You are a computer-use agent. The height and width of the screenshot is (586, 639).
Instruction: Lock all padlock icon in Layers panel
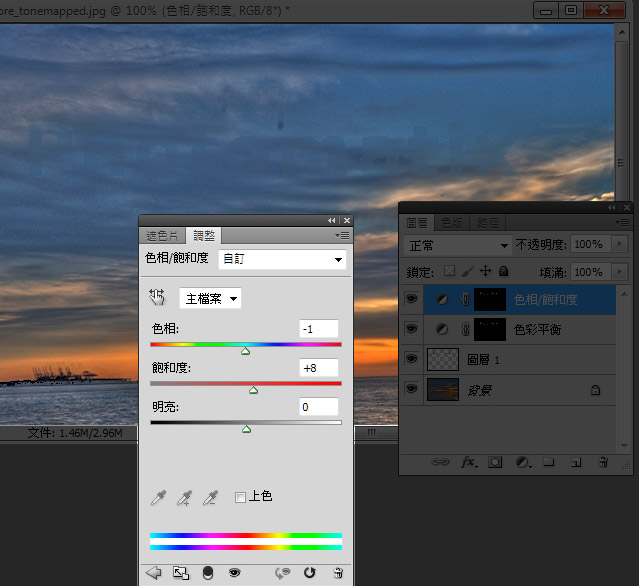504,271
